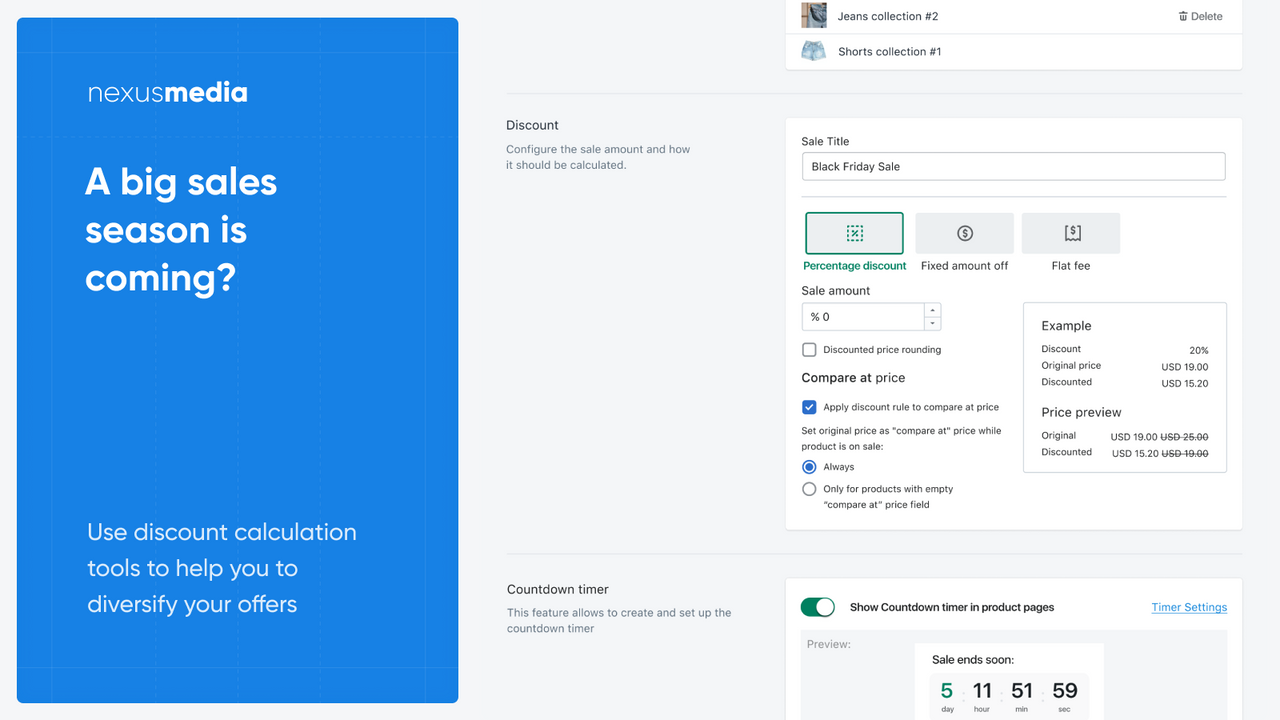
Task: Choose Only for products with empty compare at price
Action: coord(808,488)
